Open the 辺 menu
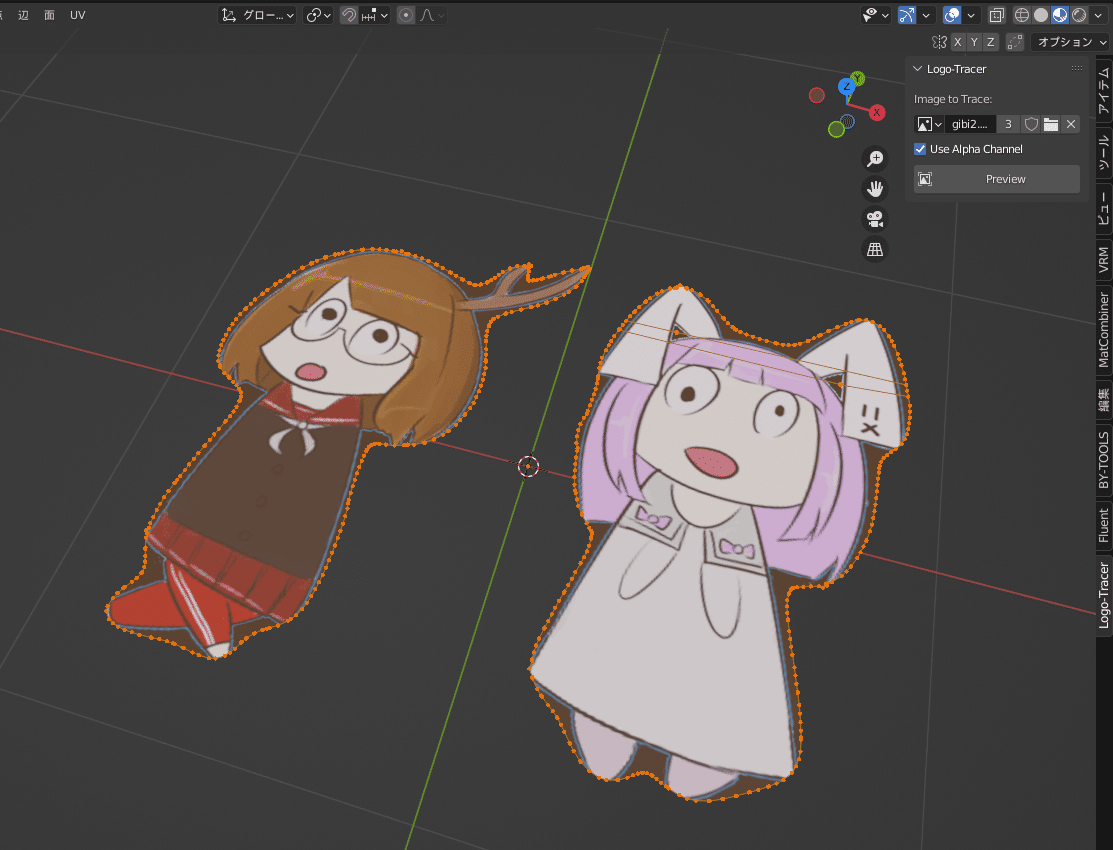The image size is (1113, 850). [23, 15]
